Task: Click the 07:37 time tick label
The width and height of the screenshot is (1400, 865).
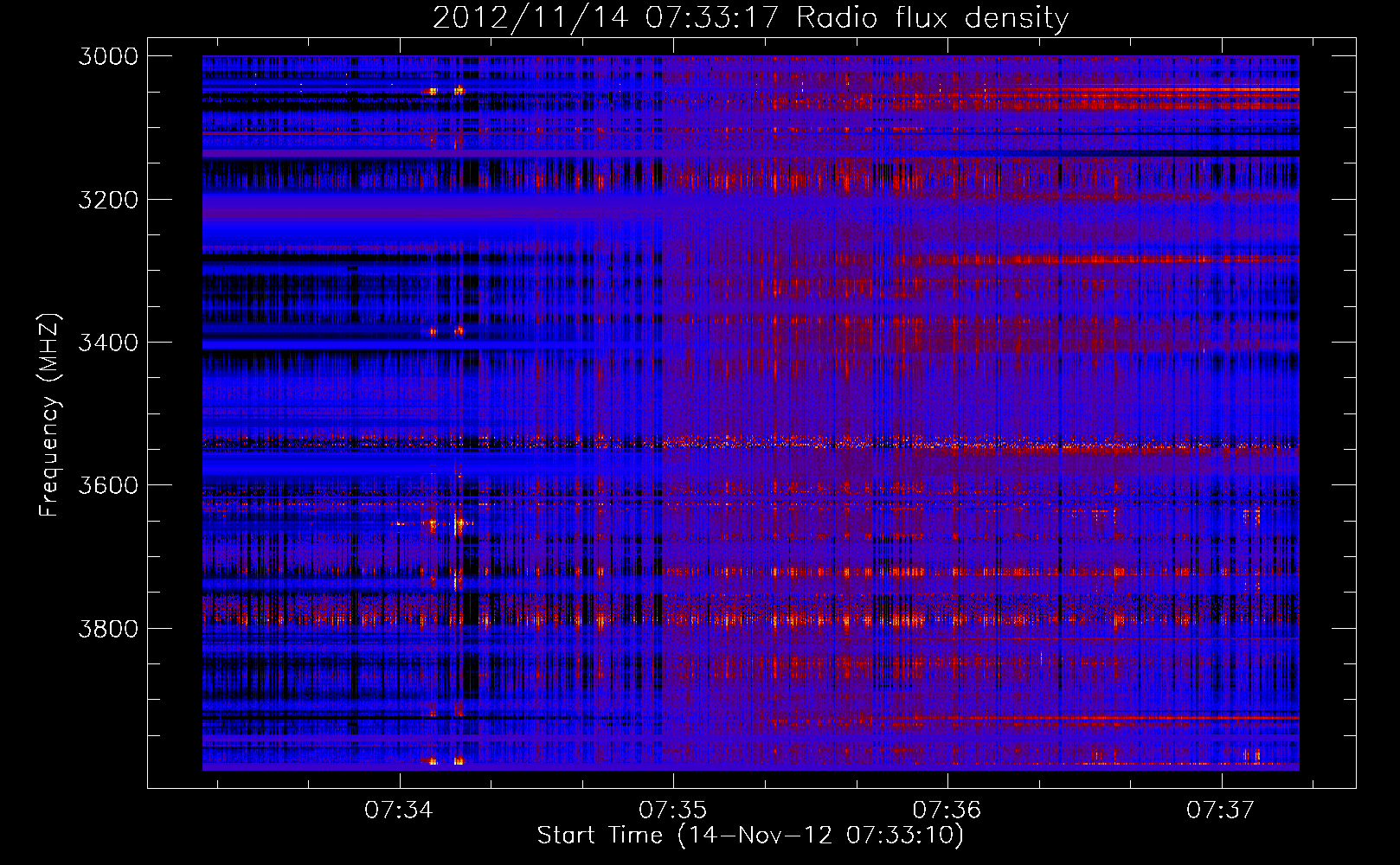Action: 1220,811
